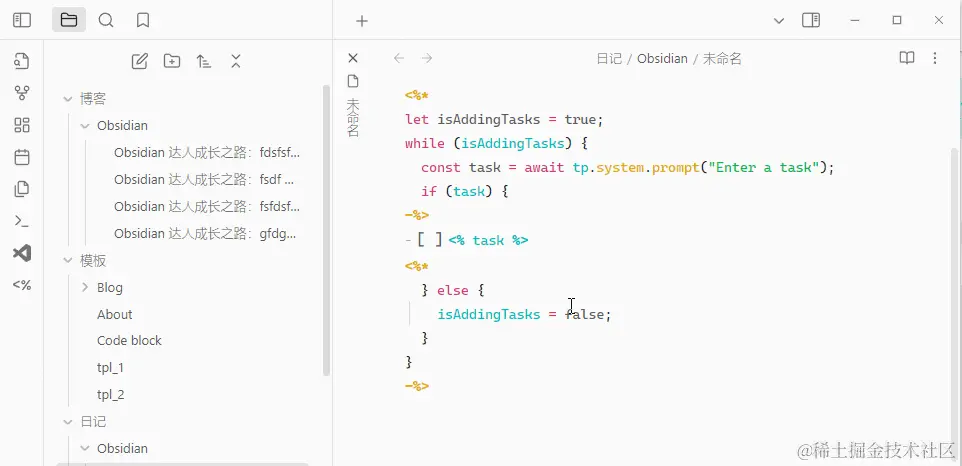The height and width of the screenshot is (466, 962).
Task: Open note ending with fsdf ...
Action: pyautogui.click(x=206, y=180)
